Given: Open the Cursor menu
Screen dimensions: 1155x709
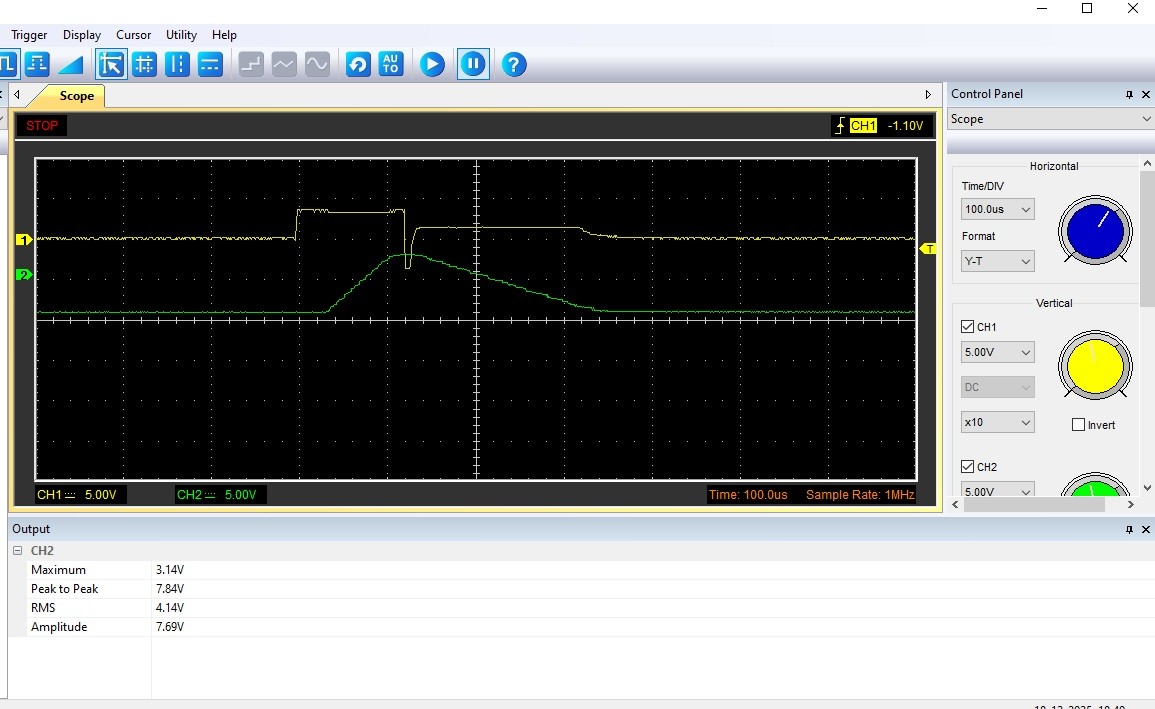Looking at the screenshot, I should 133,35.
